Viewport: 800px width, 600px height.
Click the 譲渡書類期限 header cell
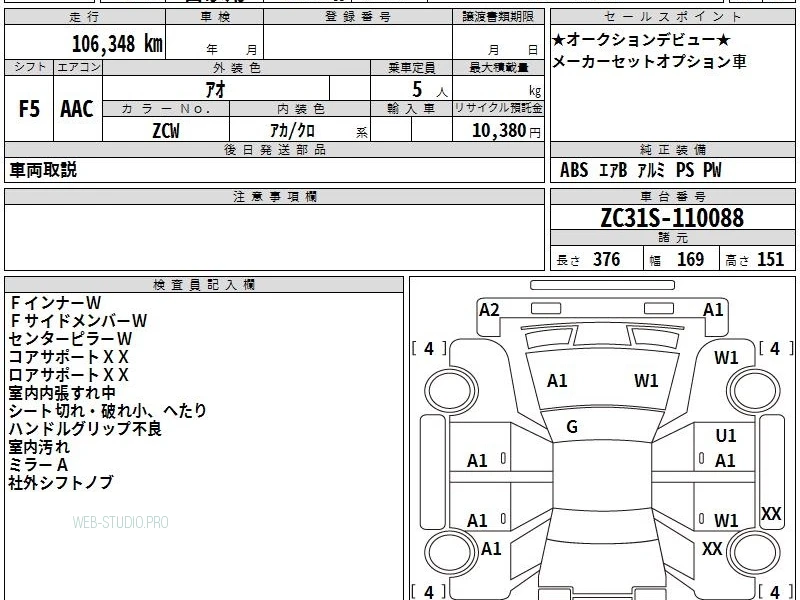point(498,17)
